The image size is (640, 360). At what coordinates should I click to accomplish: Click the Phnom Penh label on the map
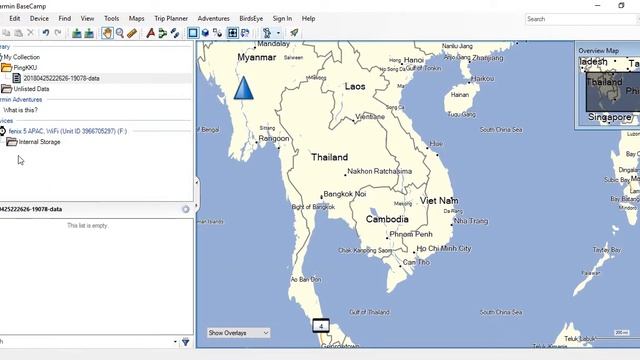click(x=411, y=234)
